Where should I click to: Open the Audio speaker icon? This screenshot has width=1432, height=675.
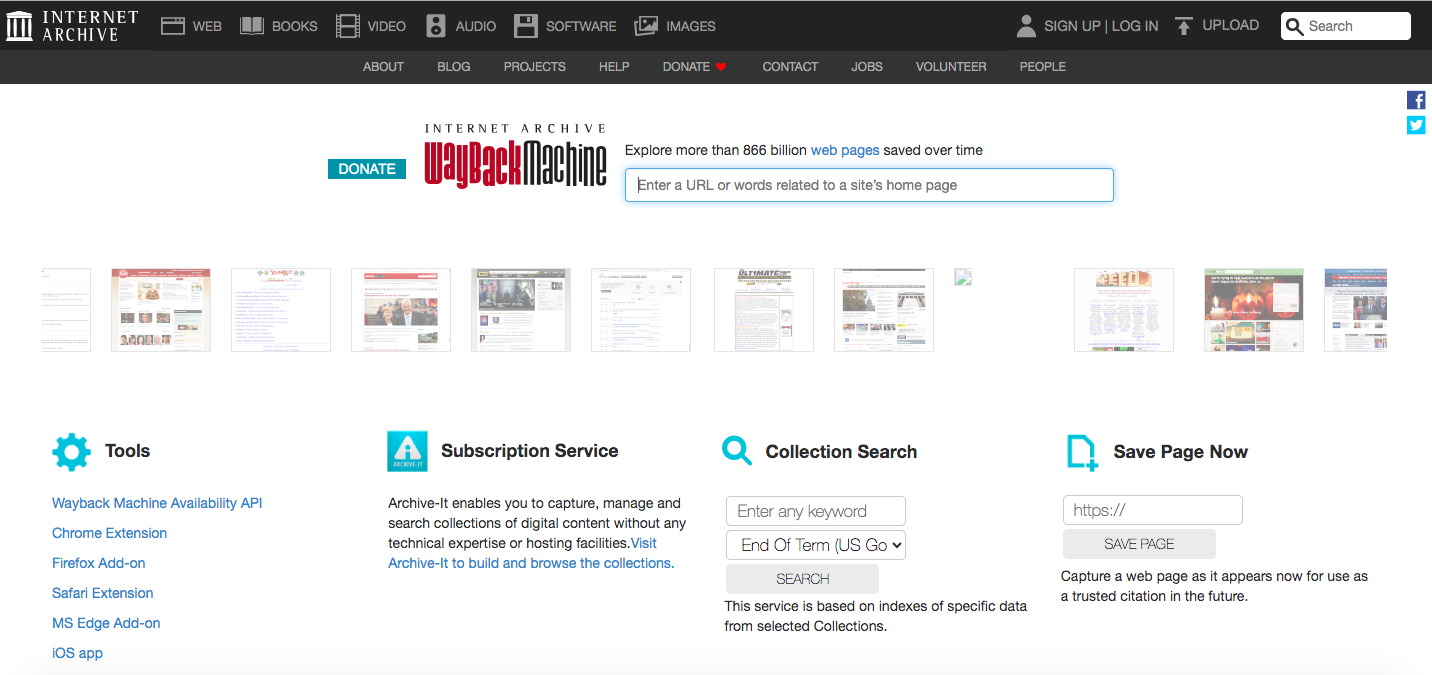pos(435,26)
